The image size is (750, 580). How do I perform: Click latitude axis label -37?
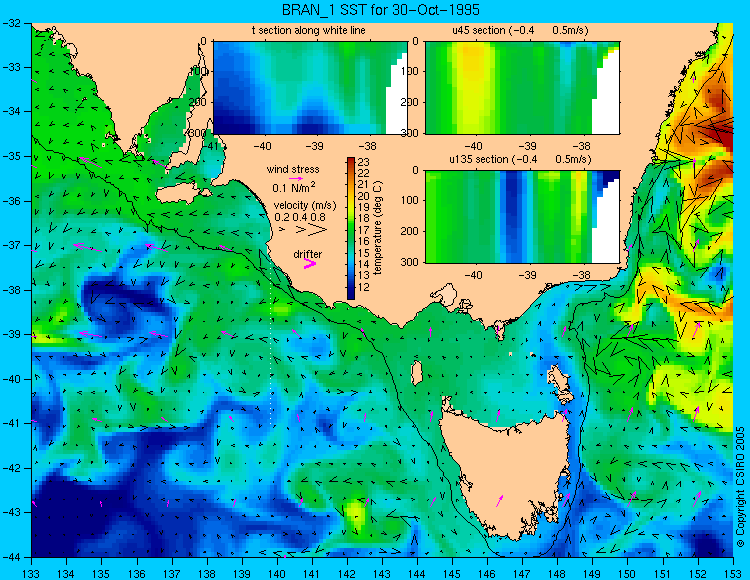pyautogui.click(x=11, y=245)
